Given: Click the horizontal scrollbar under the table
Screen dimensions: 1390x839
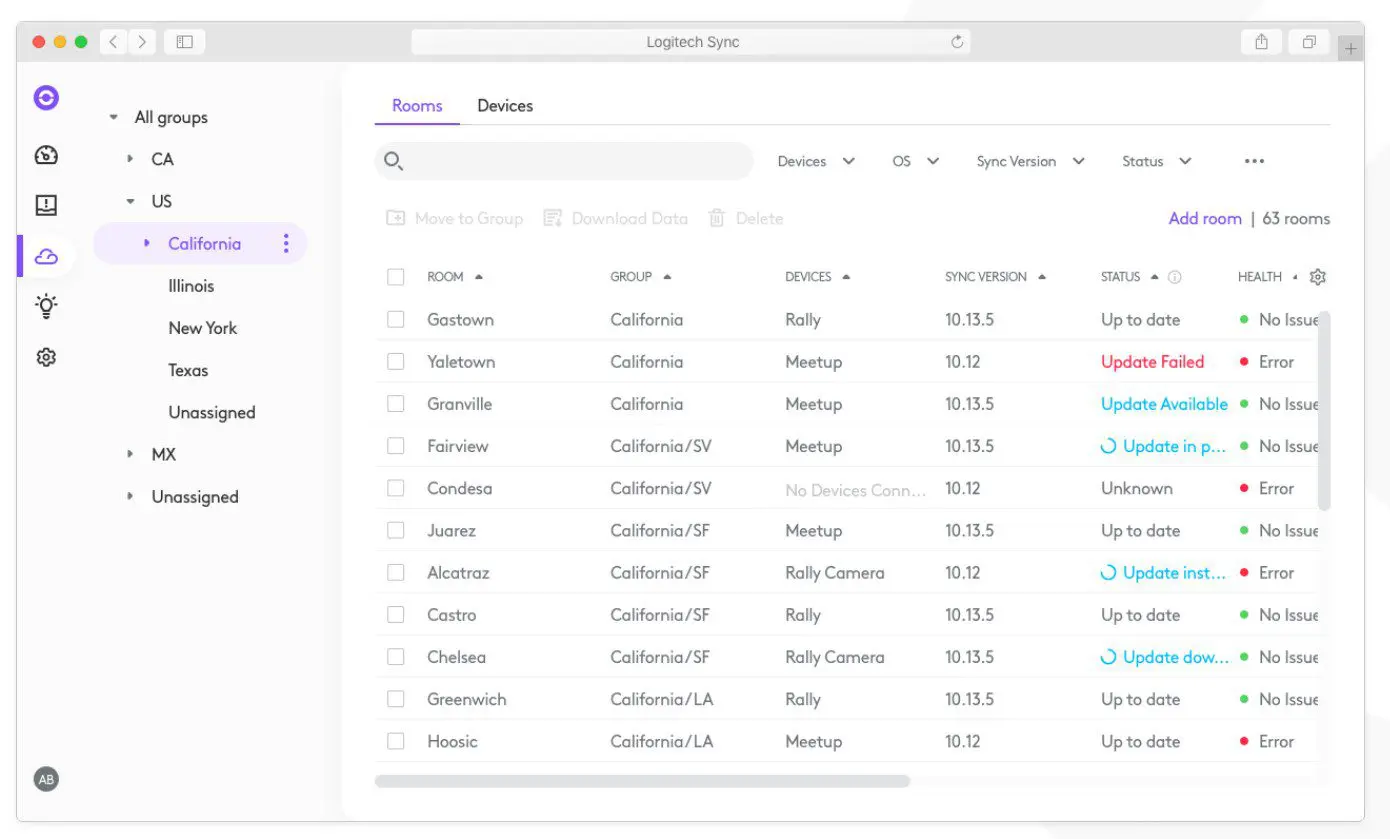Looking at the screenshot, I should (642, 781).
